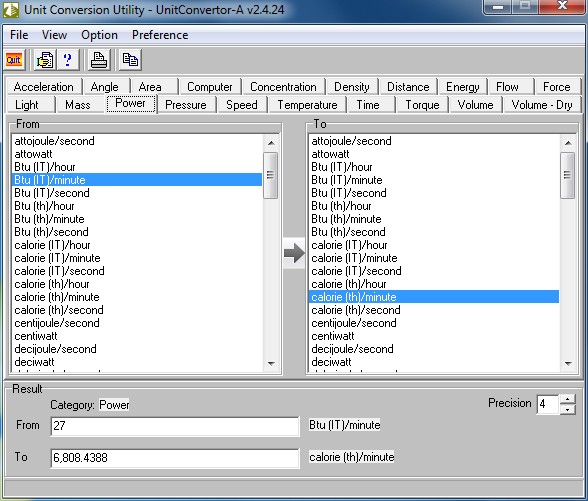This screenshot has width=588, height=501.
Task: Open the Option menu
Action: point(99,35)
